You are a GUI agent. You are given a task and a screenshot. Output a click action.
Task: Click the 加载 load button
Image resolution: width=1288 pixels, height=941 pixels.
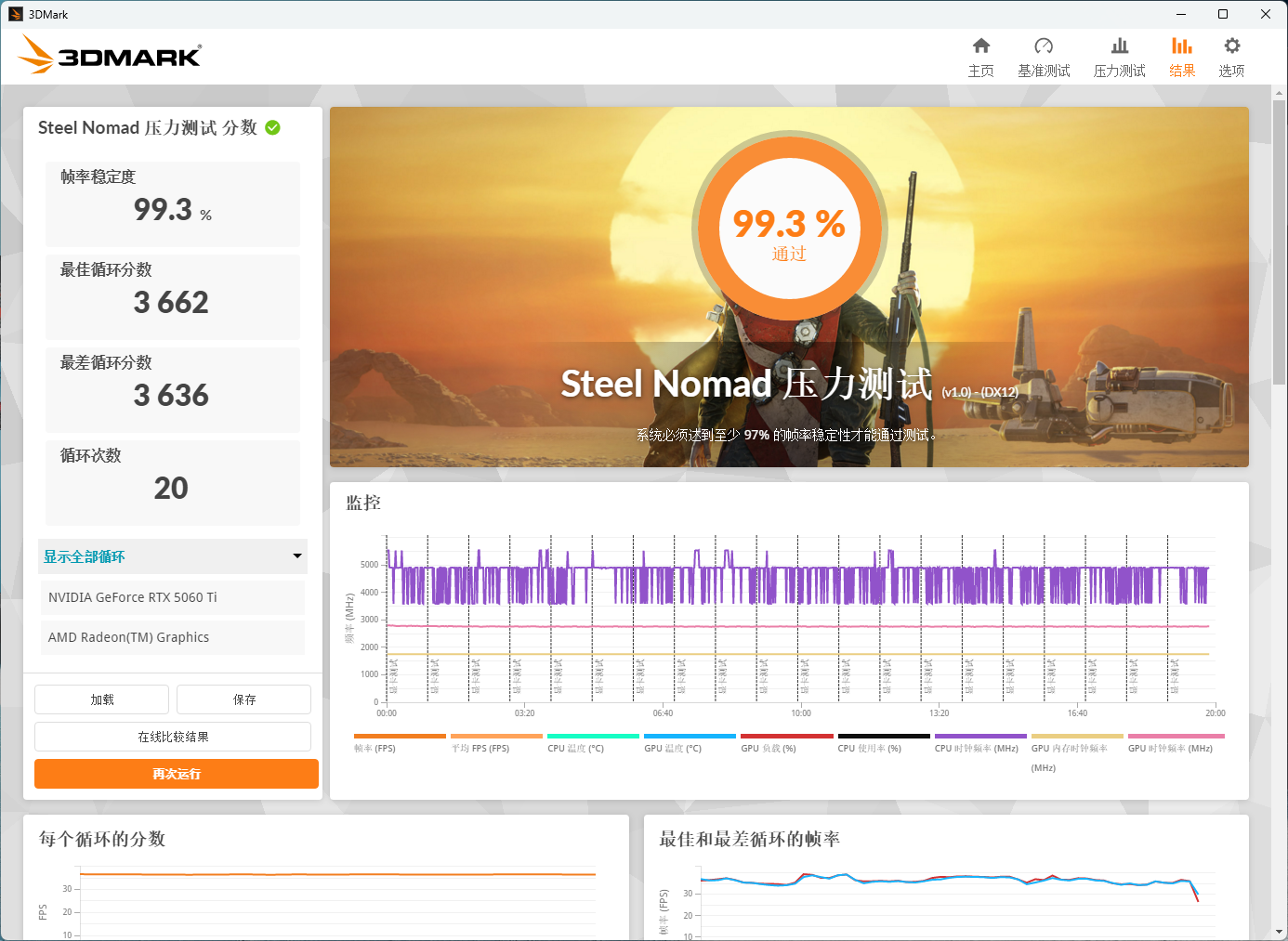point(102,699)
